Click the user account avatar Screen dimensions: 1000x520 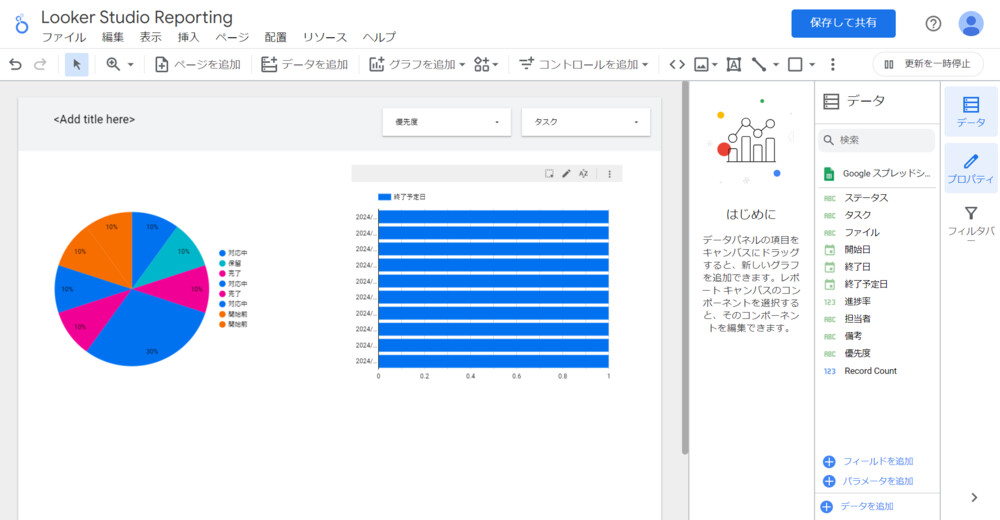tap(970, 23)
